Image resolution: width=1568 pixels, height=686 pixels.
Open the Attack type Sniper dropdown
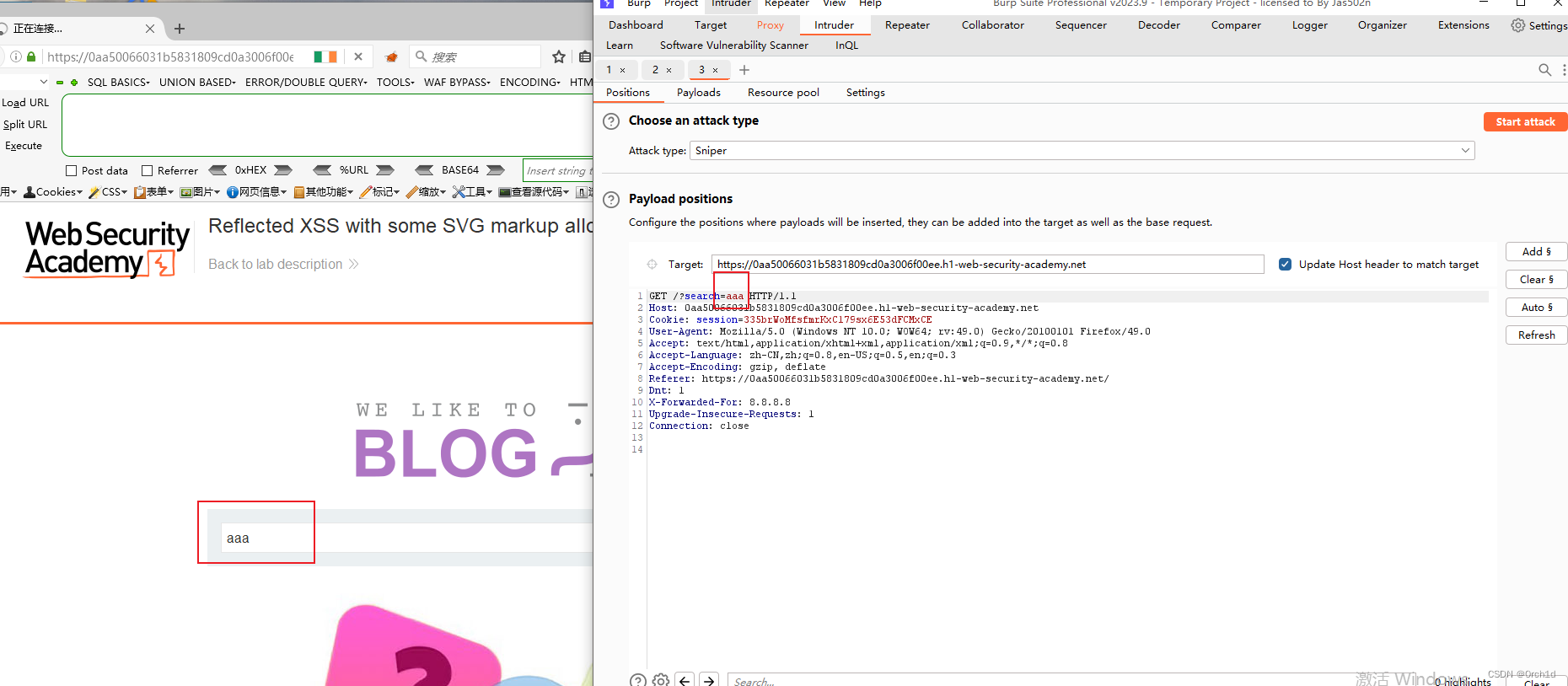[1082, 151]
